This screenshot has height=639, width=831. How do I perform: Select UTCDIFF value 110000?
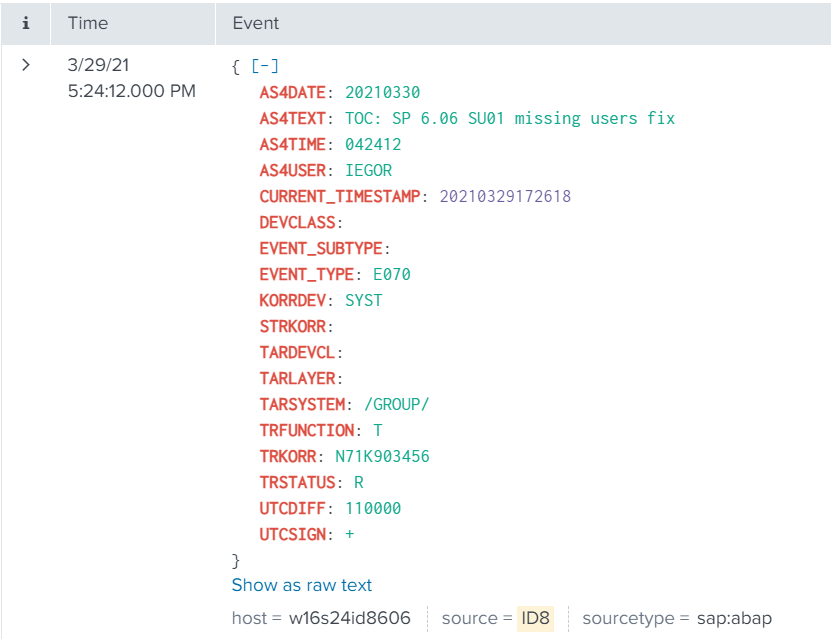(373, 508)
